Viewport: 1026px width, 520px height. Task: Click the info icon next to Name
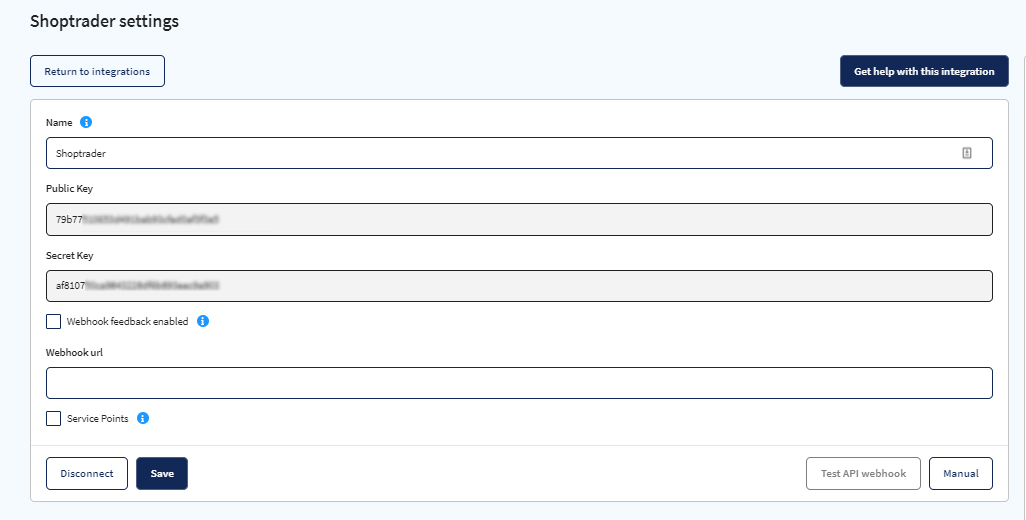point(86,122)
